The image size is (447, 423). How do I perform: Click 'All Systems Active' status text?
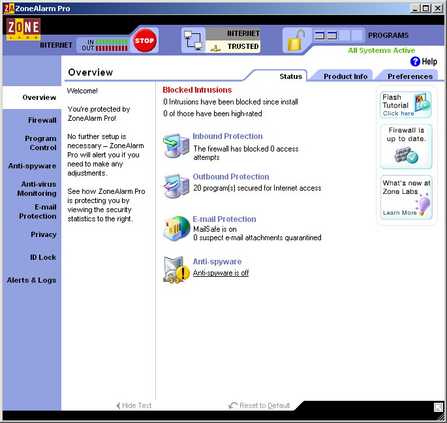click(381, 50)
